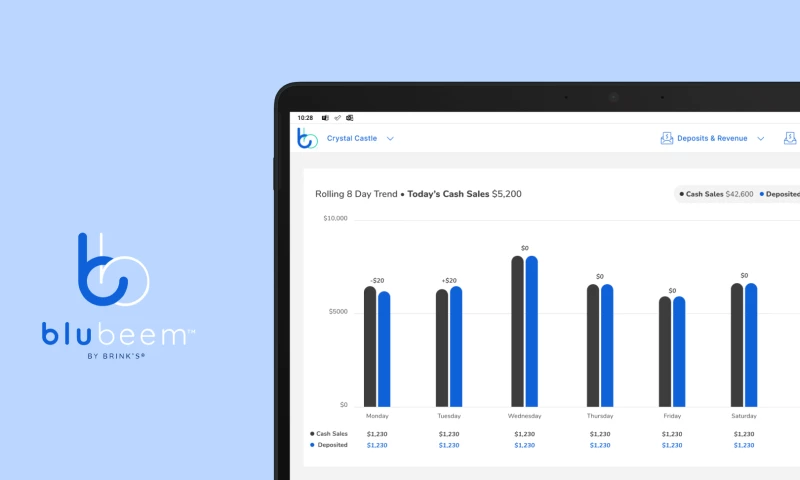Select the Deposits & Revenue menu label
The width and height of the screenshot is (800, 480).
pos(711,139)
